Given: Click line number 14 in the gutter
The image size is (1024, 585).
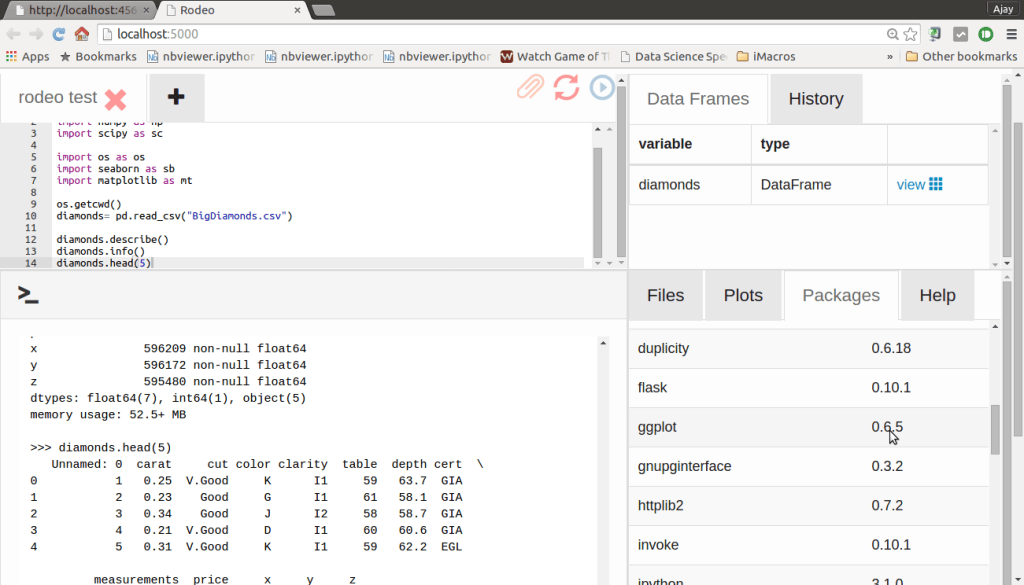Looking at the screenshot, I should point(31,263).
